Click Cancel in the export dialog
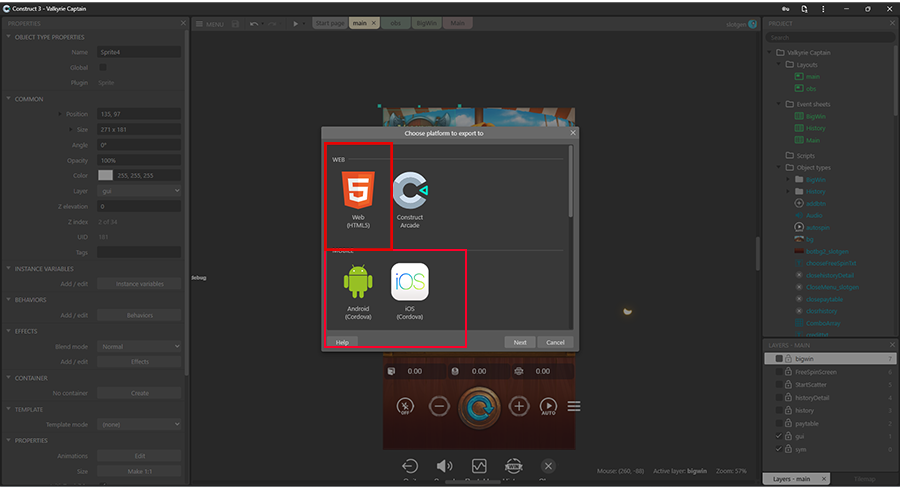This screenshot has width=900, height=489. coord(555,342)
